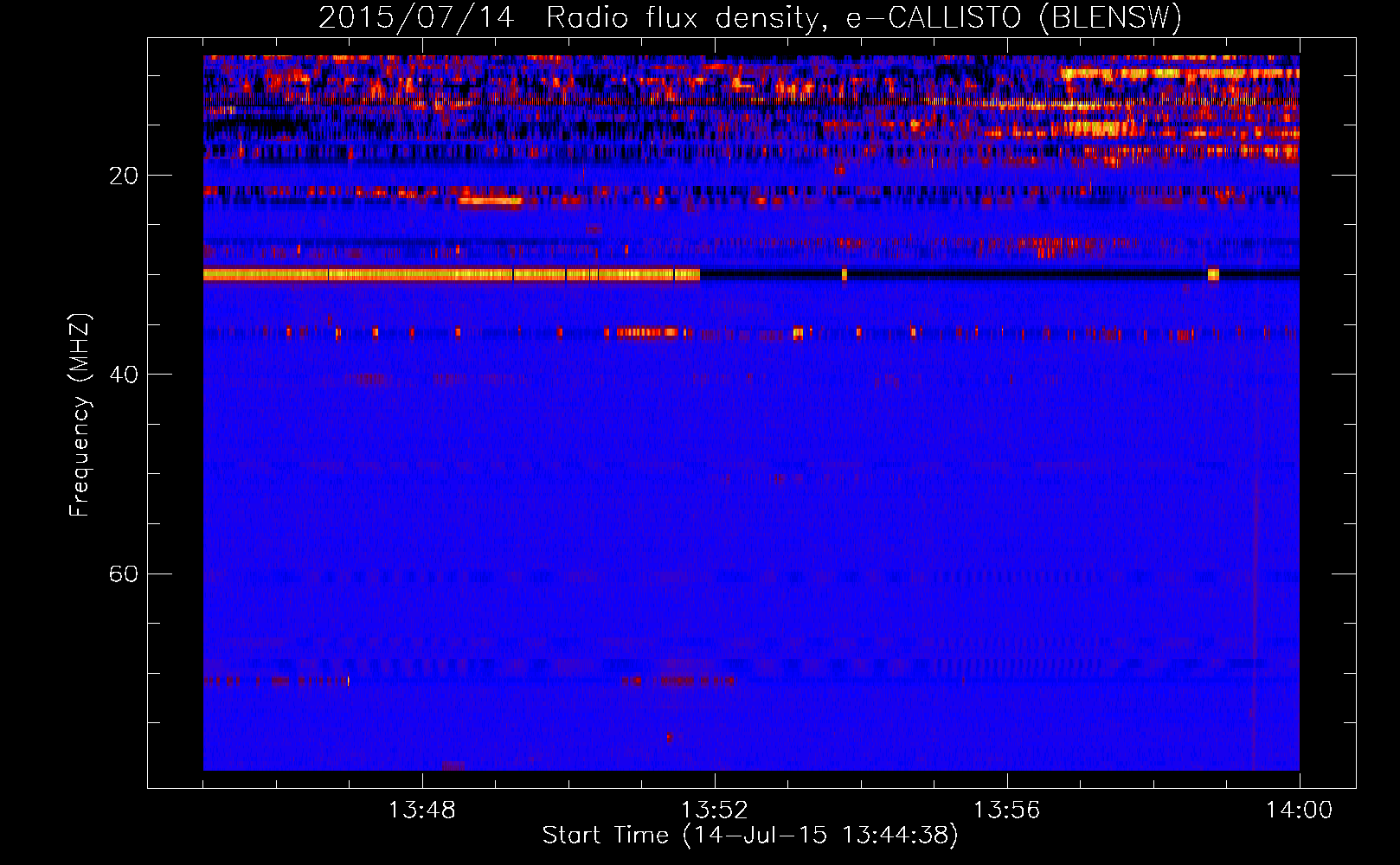Click the 'Frequency (MHZ)' y-axis label
Image resolution: width=1400 pixels, height=865 pixels.
pos(80,415)
